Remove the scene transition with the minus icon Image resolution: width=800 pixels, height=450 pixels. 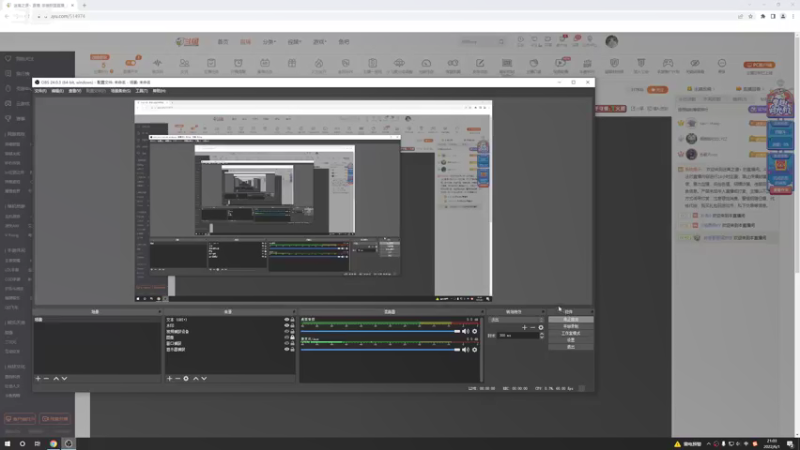(533, 328)
